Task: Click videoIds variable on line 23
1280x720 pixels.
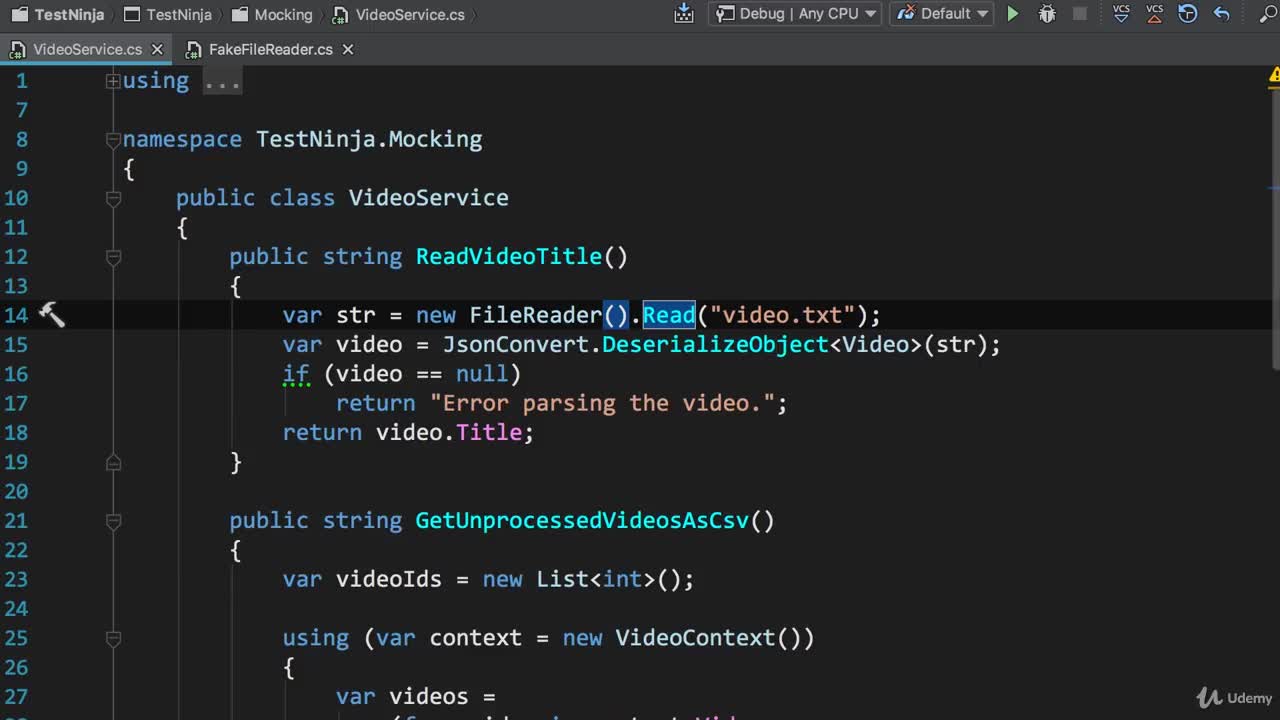Action: coord(389,579)
